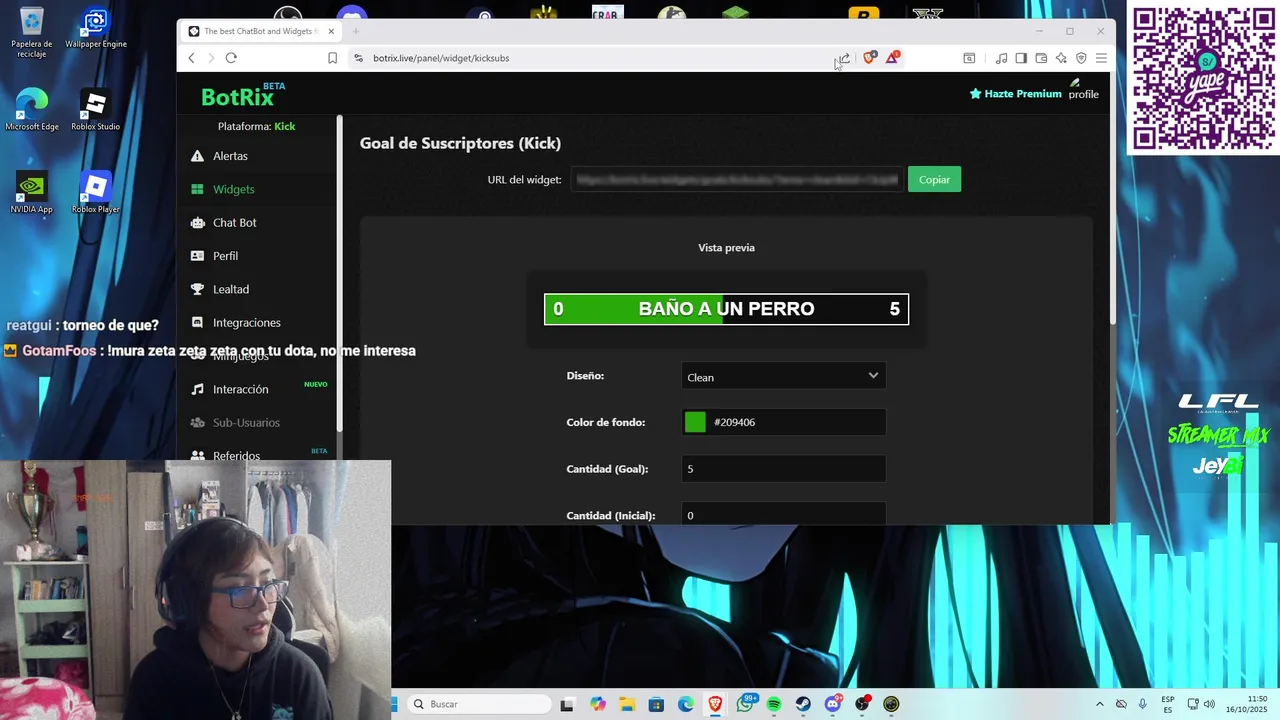This screenshot has height=720, width=1280.
Task: Open the Brave playlist music note icon
Action: pyautogui.click(x=1001, y=58)
